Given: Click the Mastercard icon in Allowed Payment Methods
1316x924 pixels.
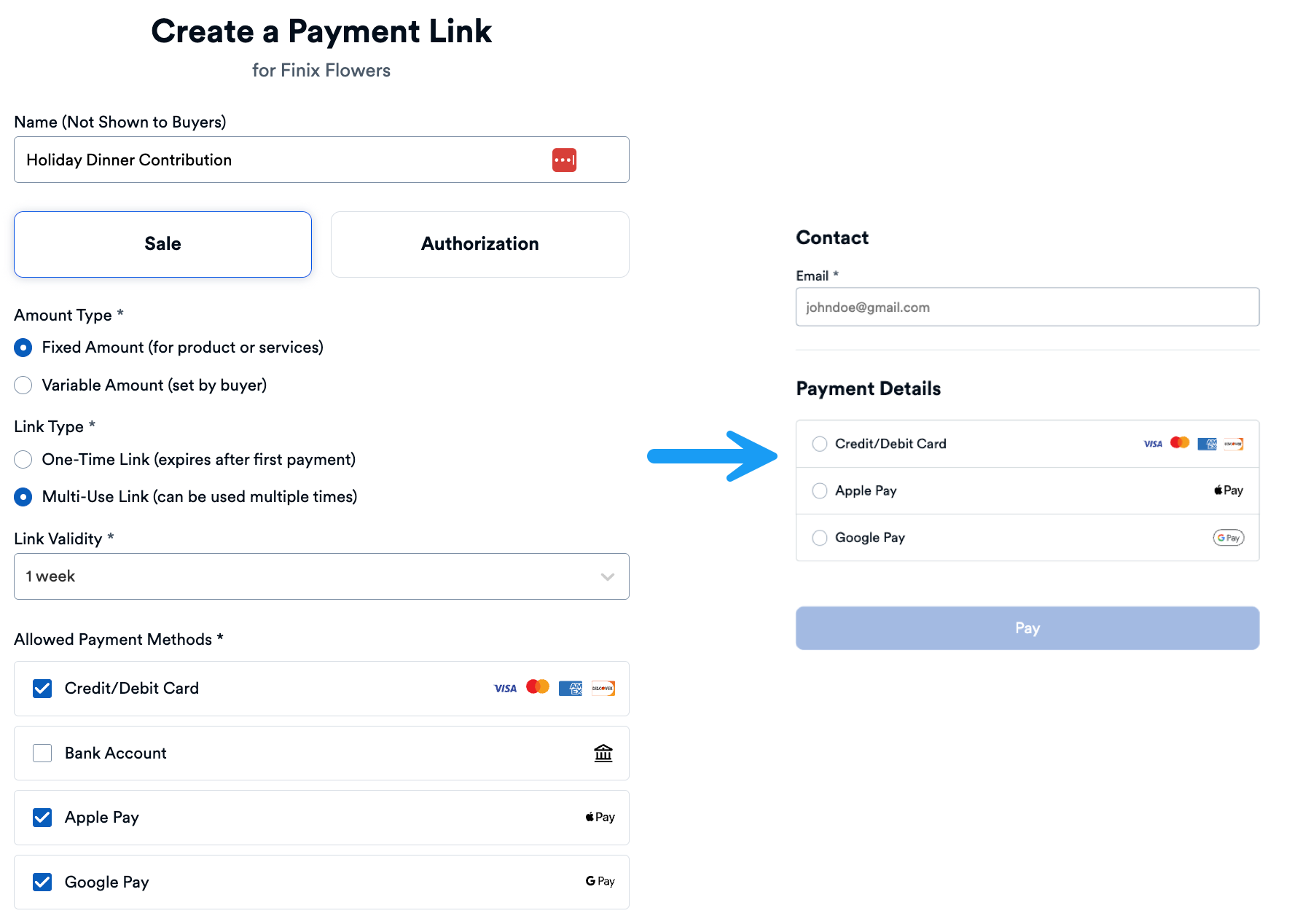Looking at the screenshot, I should 538,686.
